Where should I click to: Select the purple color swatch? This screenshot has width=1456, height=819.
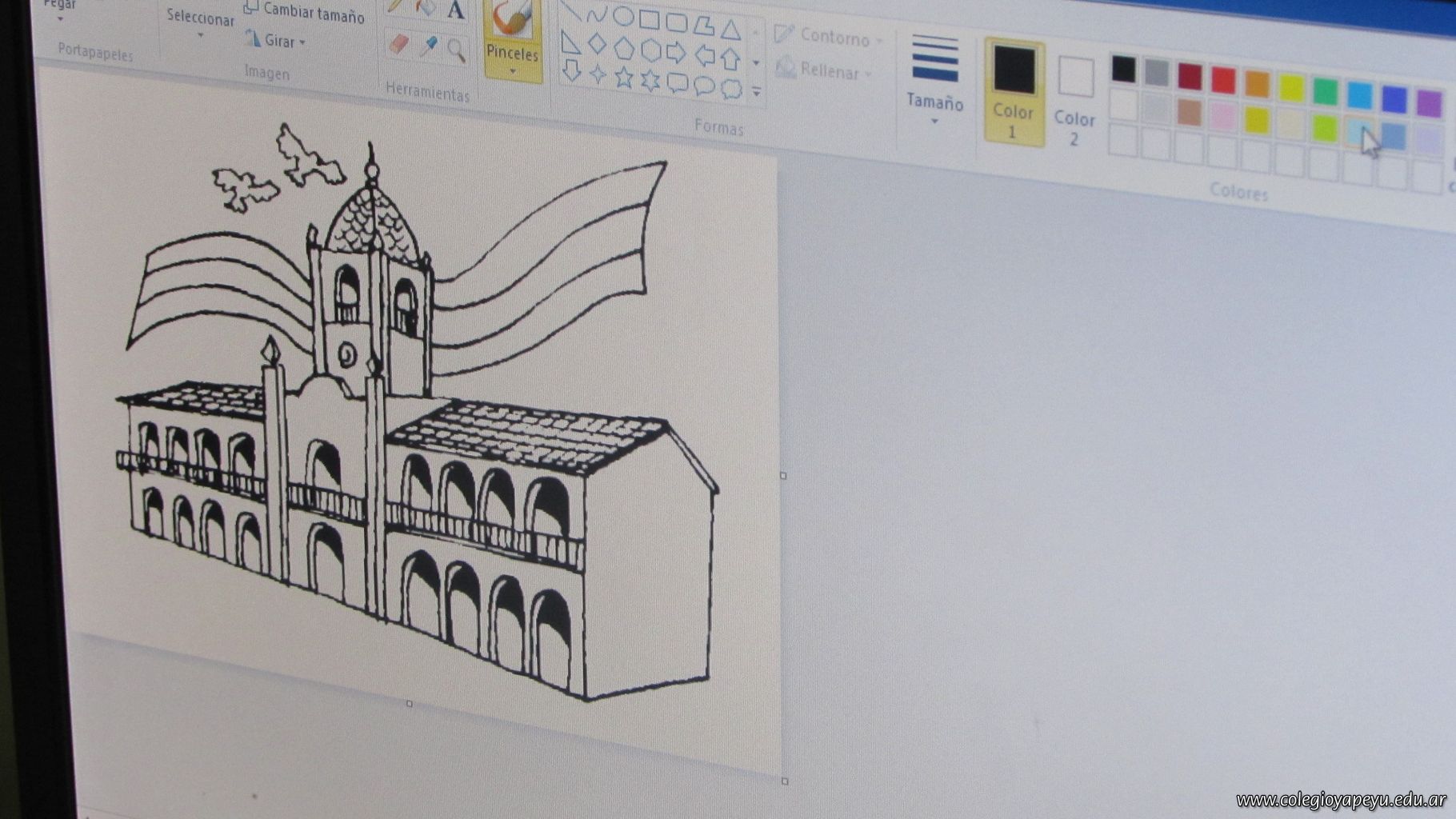click(x=1429, y=102)
